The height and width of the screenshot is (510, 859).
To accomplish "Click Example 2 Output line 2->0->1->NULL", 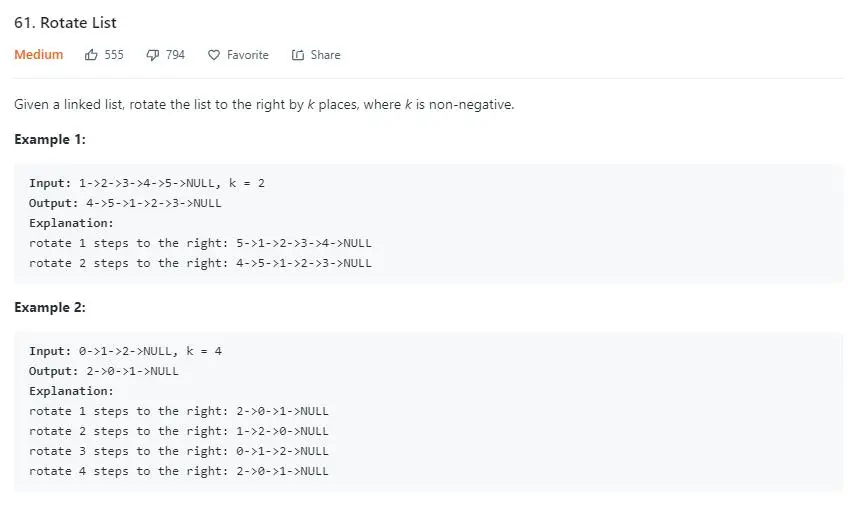I will [x=104, y=371].
